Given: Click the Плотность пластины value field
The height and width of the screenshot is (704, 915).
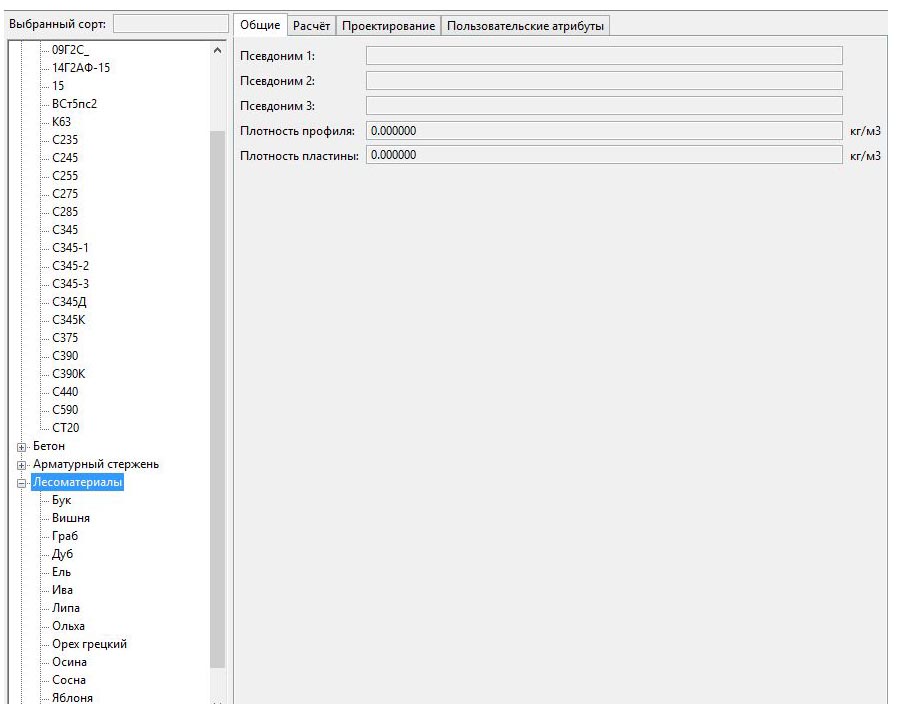Looking at the screenshot, I should [x=604, y=155].
